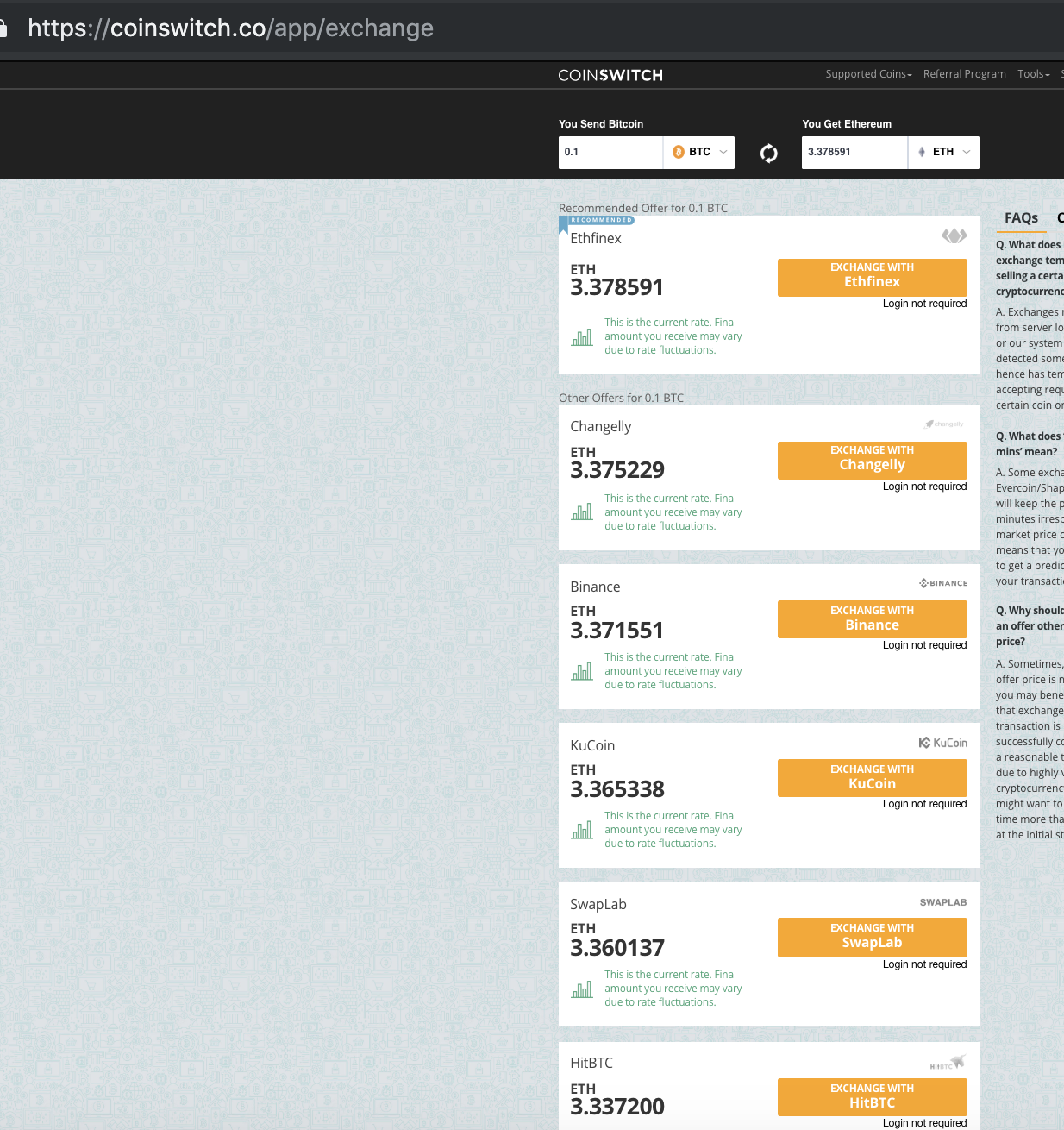Click the CoinSwitch logo in header

pyautogui.click(x=610, y=75)
